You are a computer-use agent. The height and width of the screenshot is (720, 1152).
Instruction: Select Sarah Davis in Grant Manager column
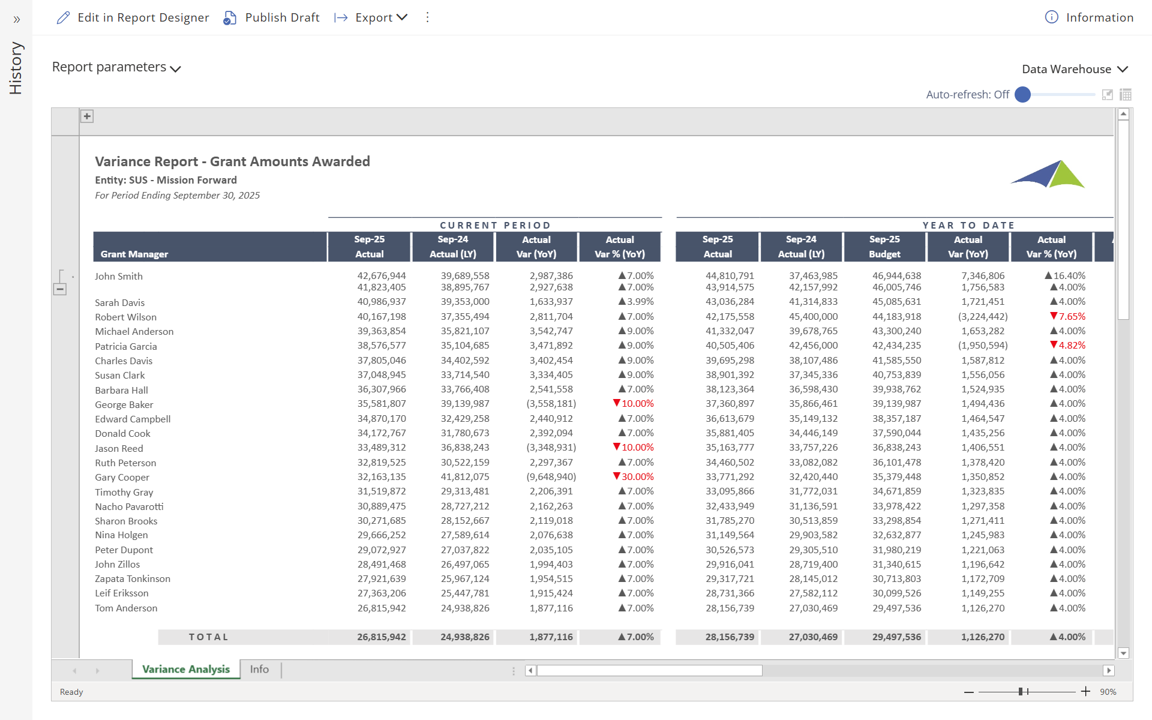(x=120, y=303)
